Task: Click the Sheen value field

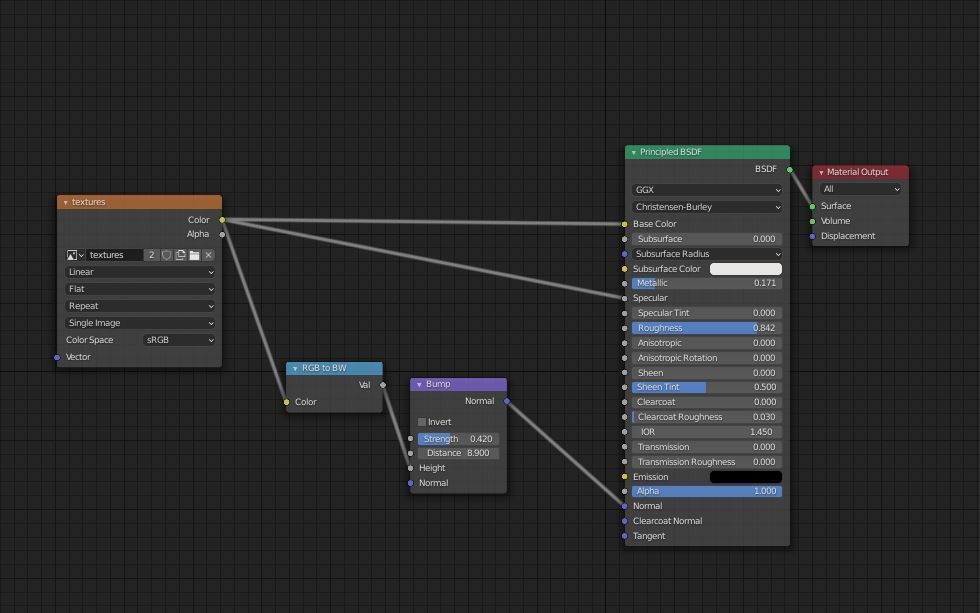Action: (x=707, y=373)
